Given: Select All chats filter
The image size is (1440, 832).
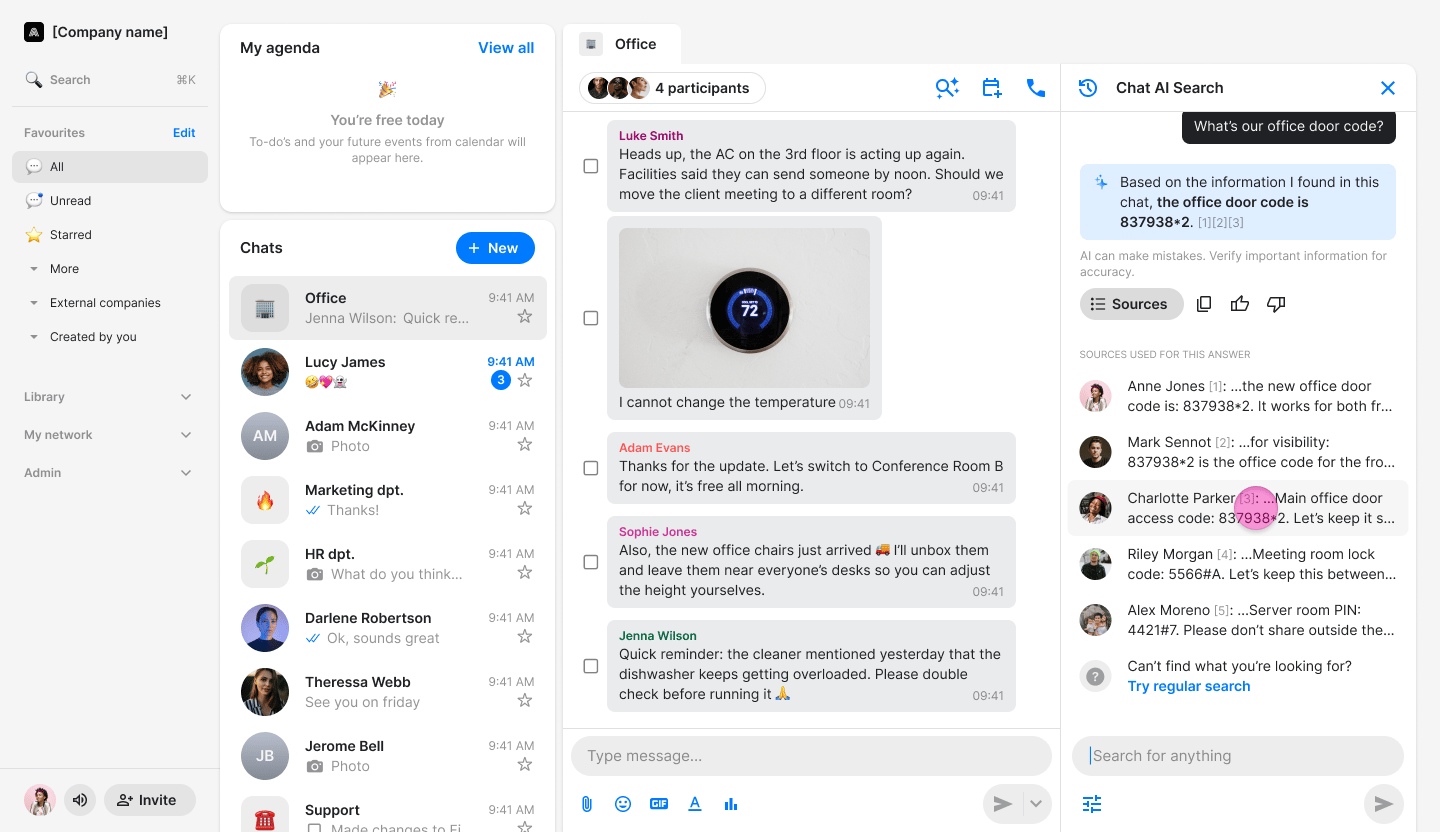Looking at the screenshot, I should 110,167.
